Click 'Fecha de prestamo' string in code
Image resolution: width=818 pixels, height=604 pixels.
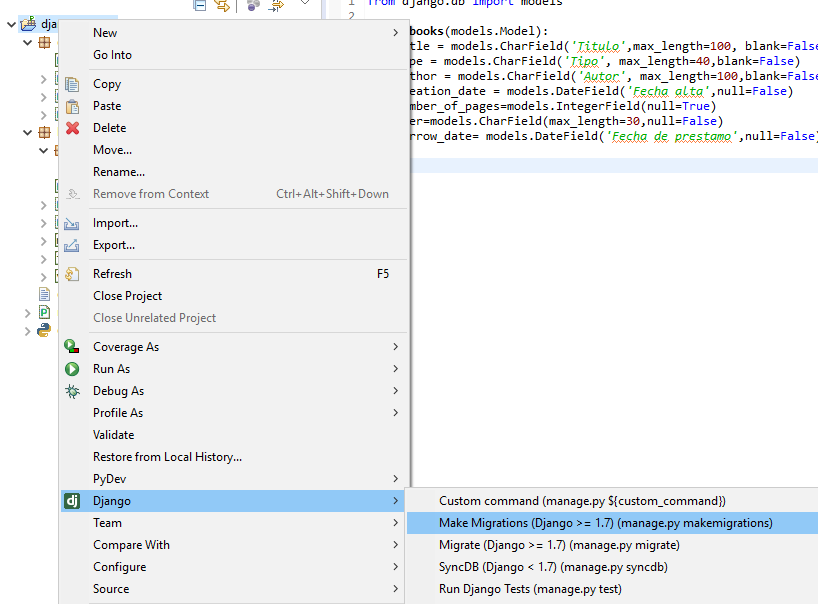coord(672,136)
